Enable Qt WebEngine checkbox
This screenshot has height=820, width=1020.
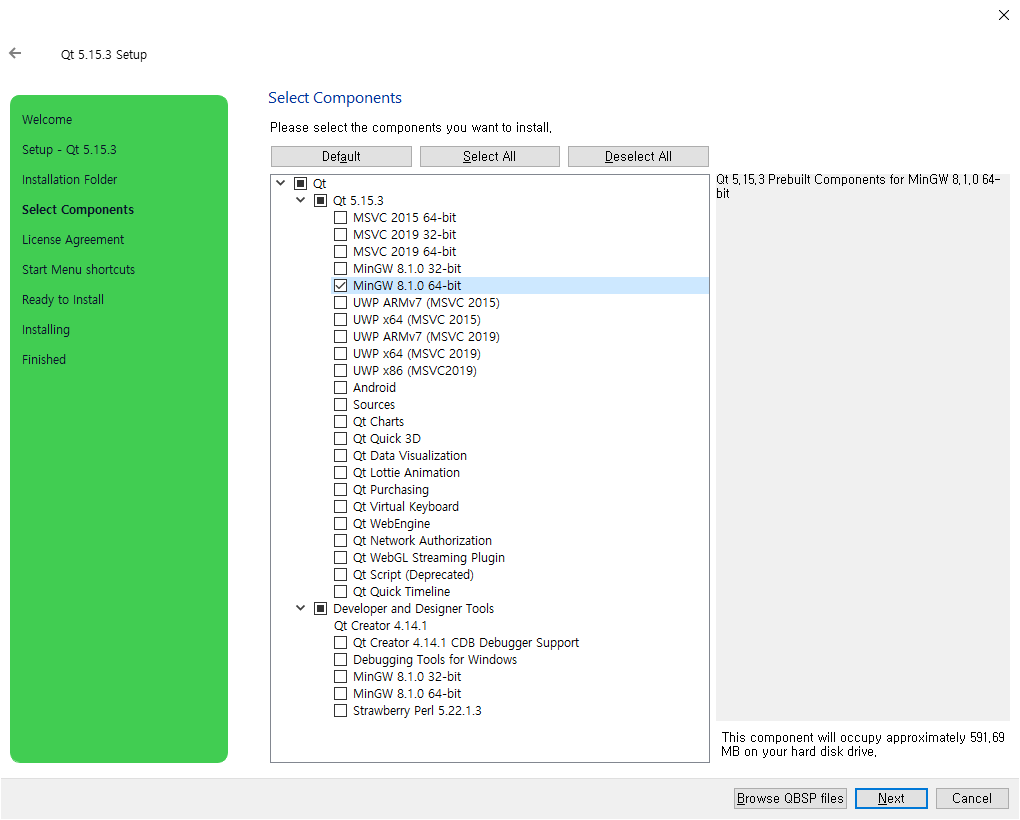coord(340,523)
